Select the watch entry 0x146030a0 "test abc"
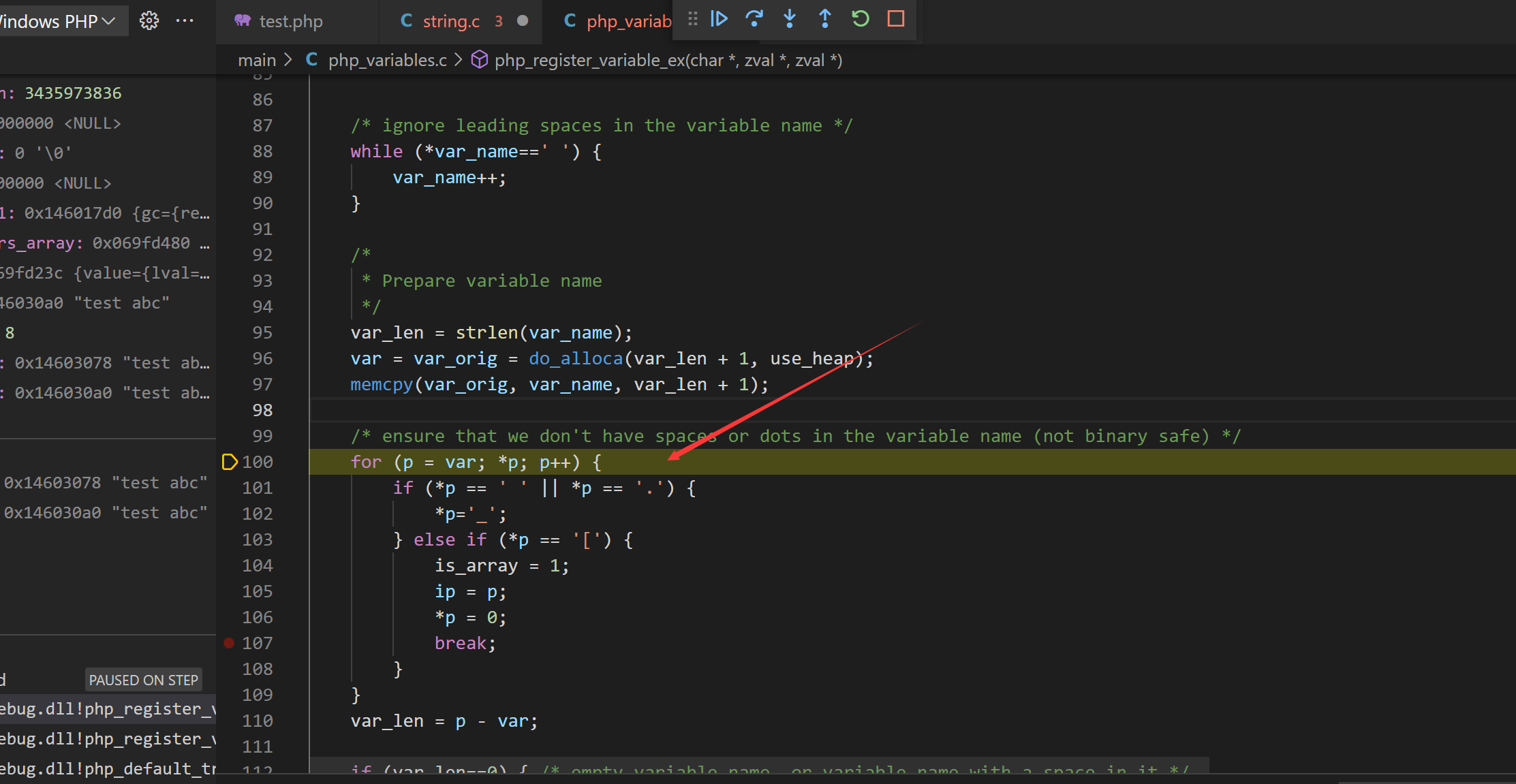This screenshot has width=1516, height=784. [108, 513]
